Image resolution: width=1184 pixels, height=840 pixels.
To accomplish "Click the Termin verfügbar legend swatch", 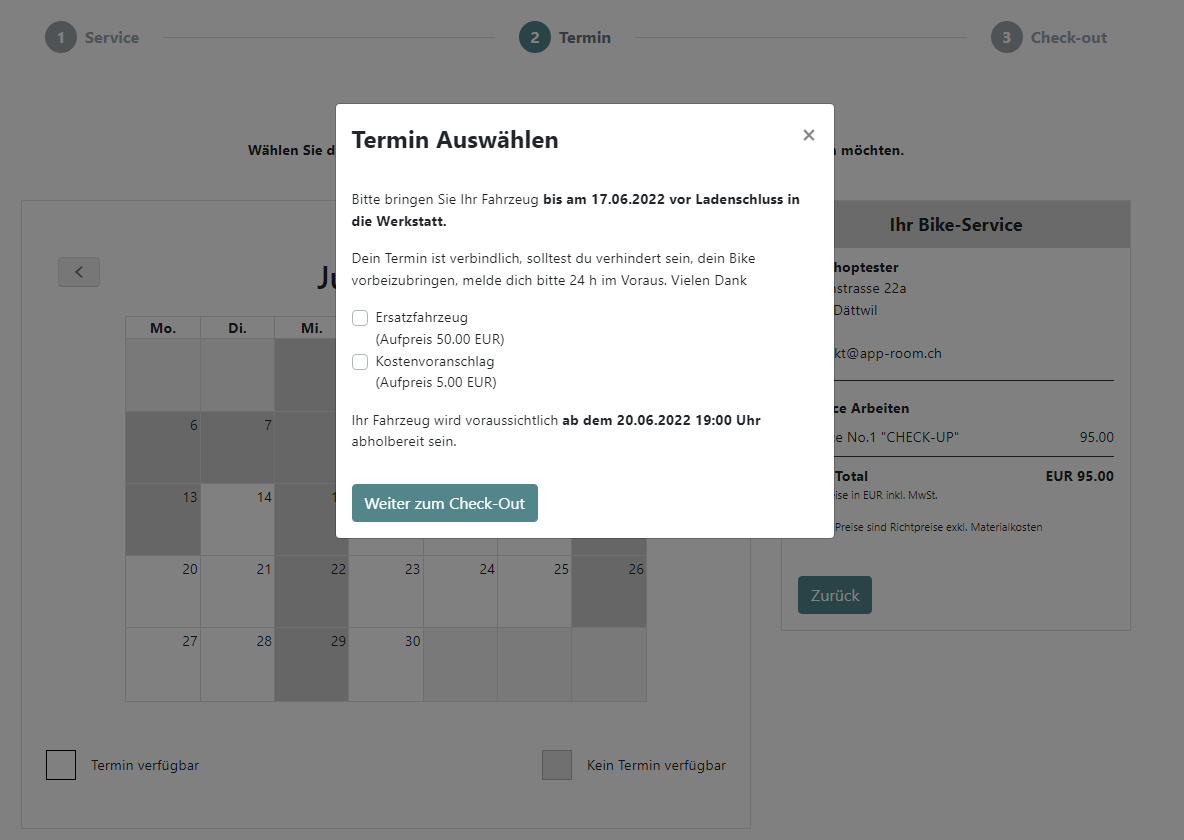I will point(61,765).
